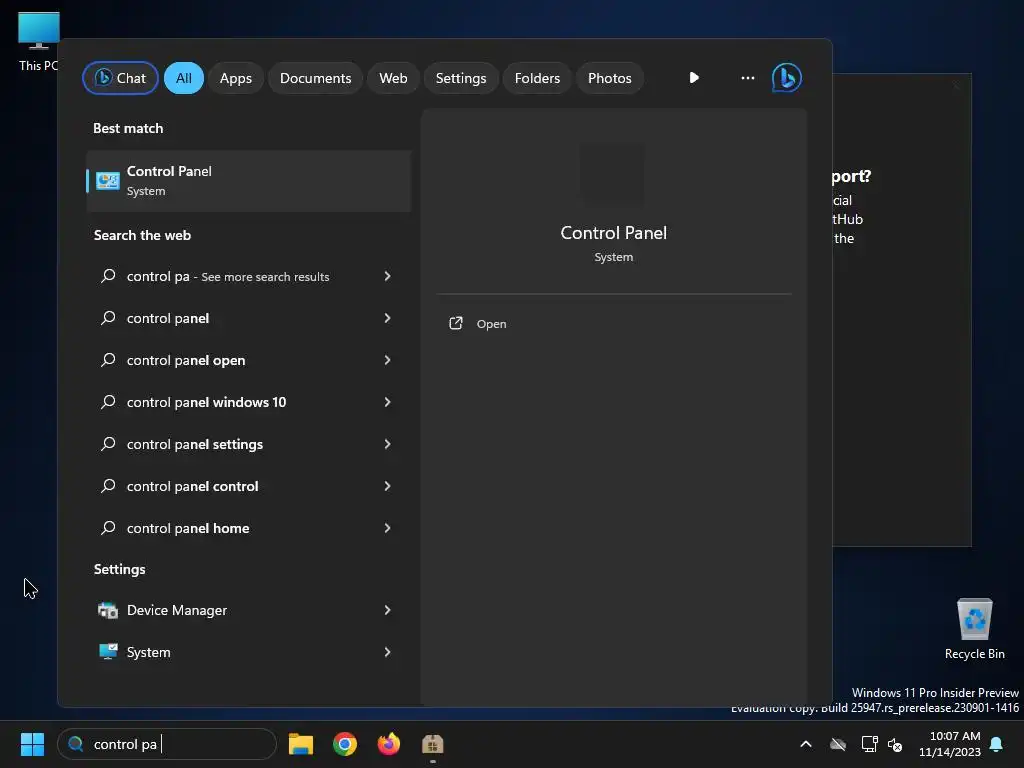Viewport: 1024px width, 768px height.
Task: Expand the arrow beside System result
Action: point(387,652)
